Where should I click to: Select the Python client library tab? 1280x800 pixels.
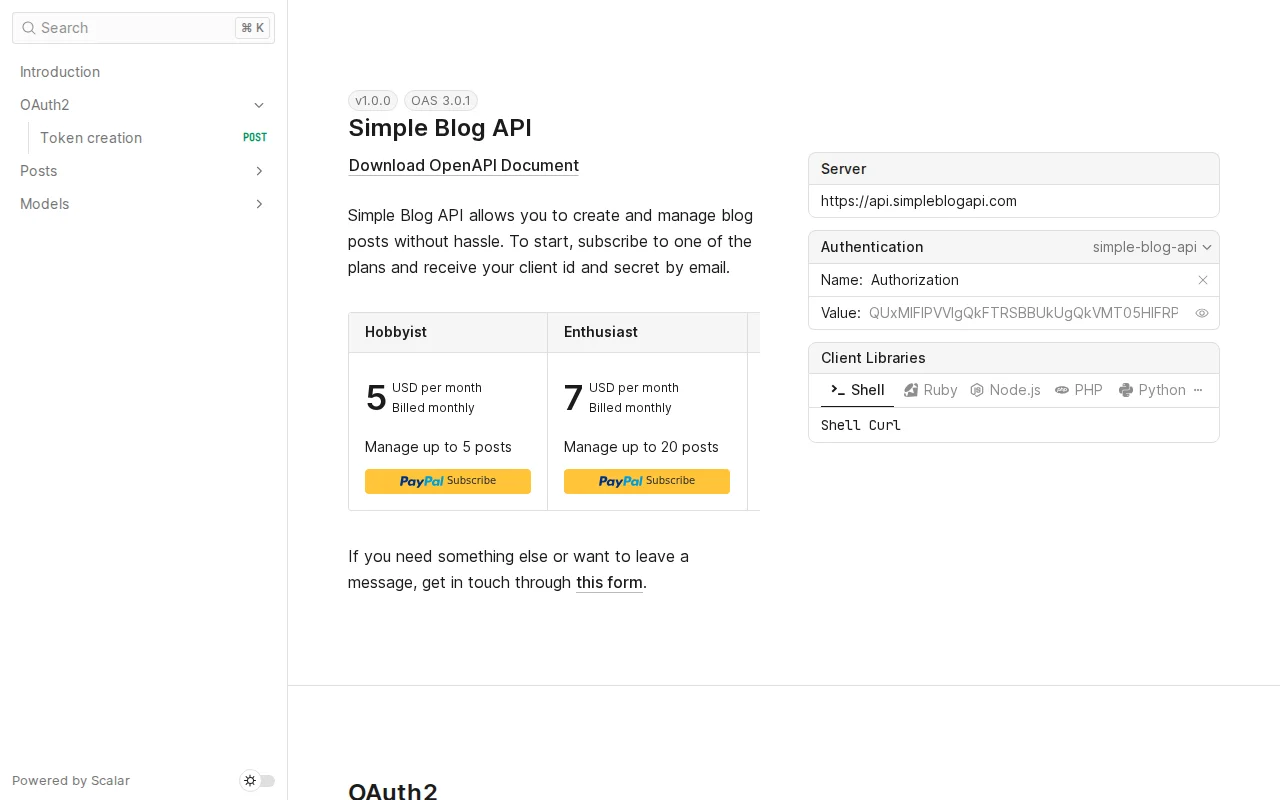tap(1152, 390)
